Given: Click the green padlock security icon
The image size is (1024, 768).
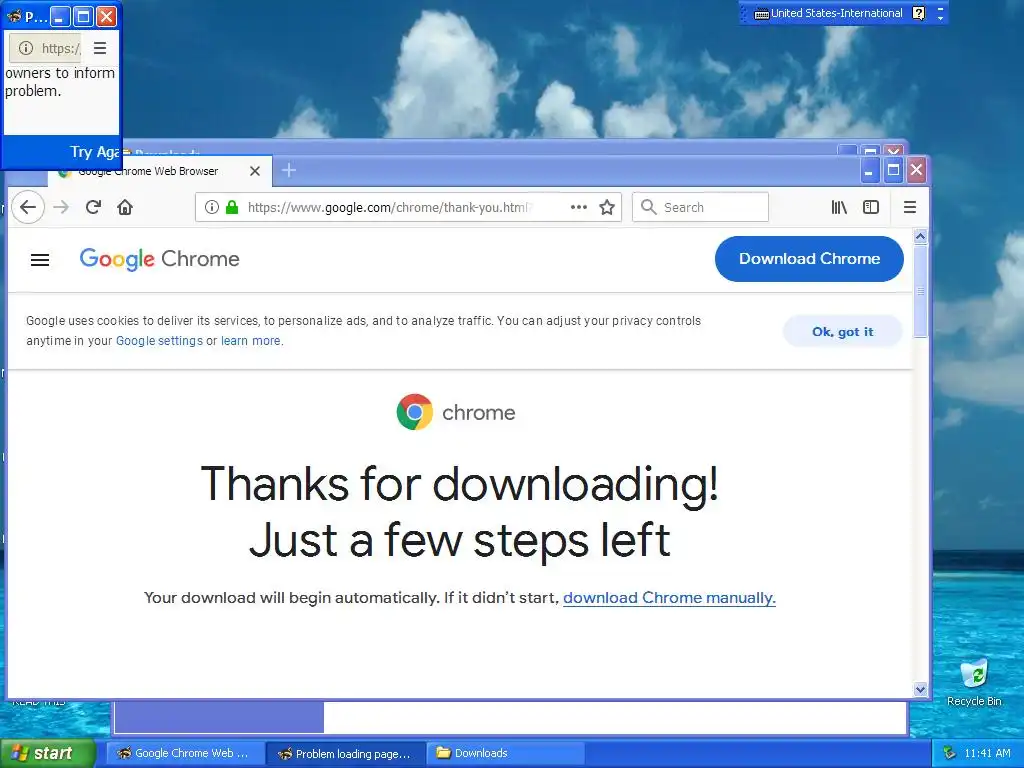Looking at the screenshot, I should click(x=232, y=207).
